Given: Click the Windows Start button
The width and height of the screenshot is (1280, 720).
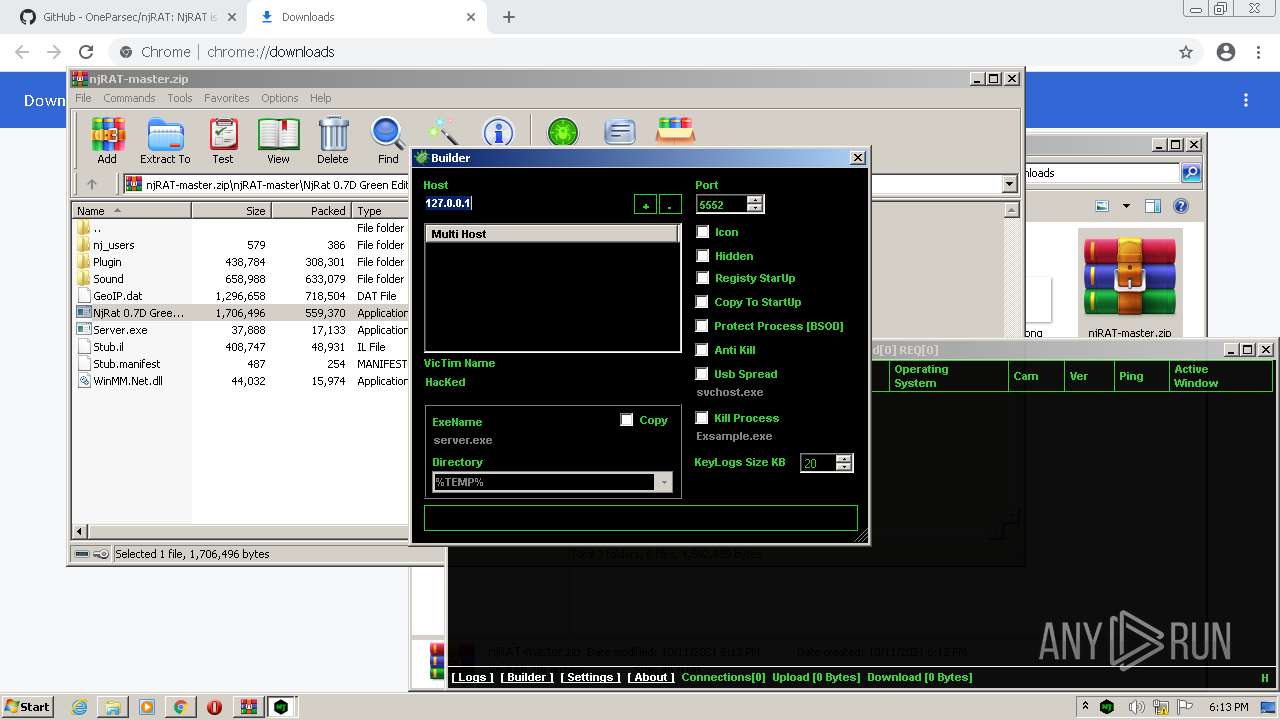Looking at the screenshot, I should 28,707.
